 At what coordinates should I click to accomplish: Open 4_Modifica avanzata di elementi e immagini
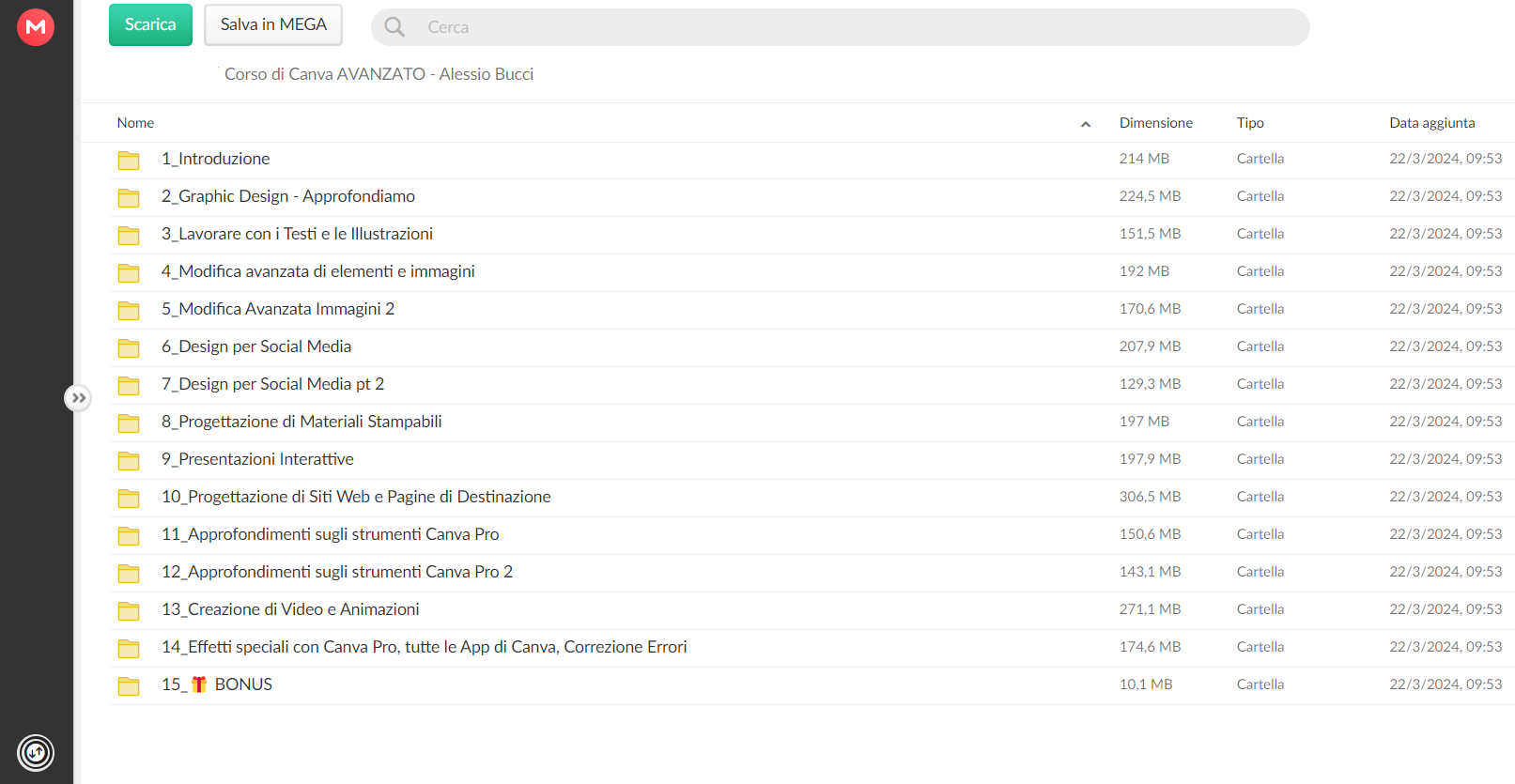pos(317,271)
